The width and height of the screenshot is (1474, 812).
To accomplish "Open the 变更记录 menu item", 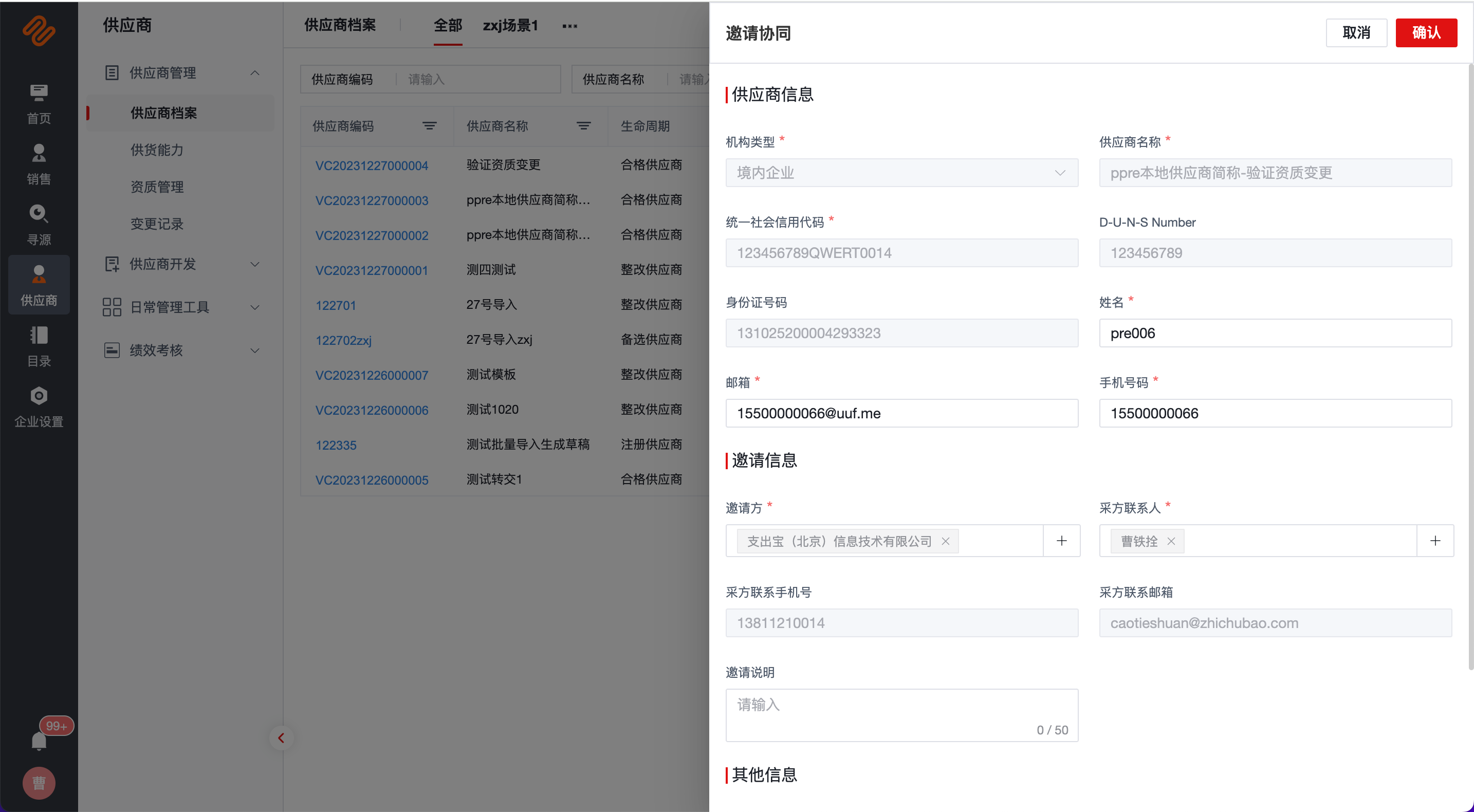I will [157, 224].
